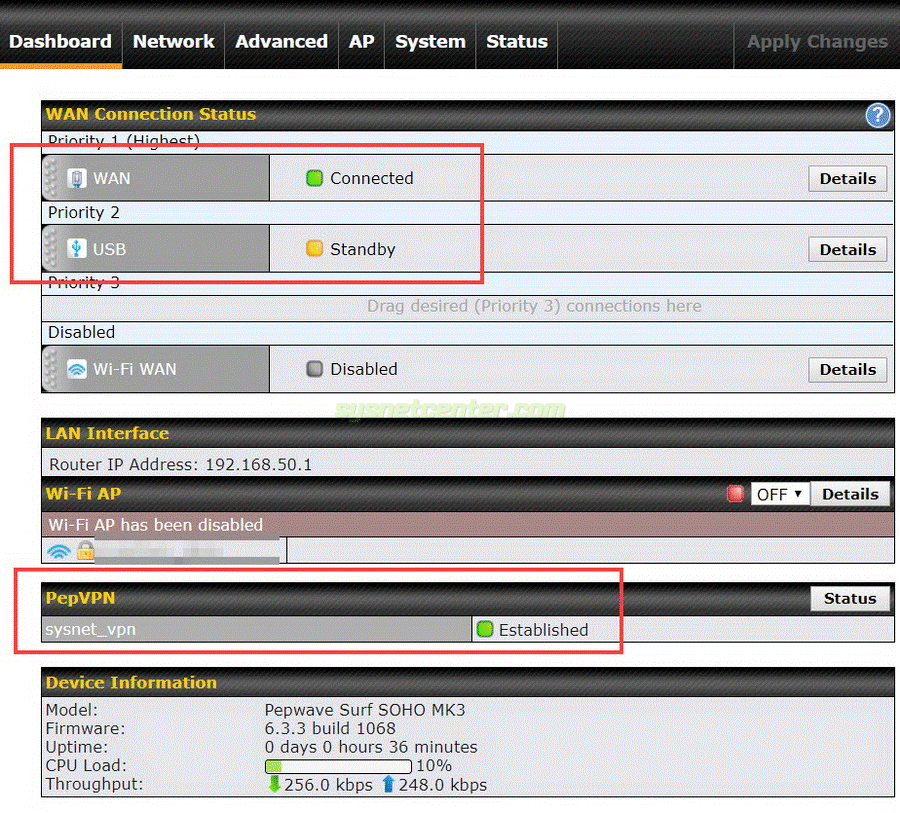Image resolution: width=900 pixels, height=813 pixels.
Task: Click the orange Standby status indicator
Action: click(x=315, y=249)
